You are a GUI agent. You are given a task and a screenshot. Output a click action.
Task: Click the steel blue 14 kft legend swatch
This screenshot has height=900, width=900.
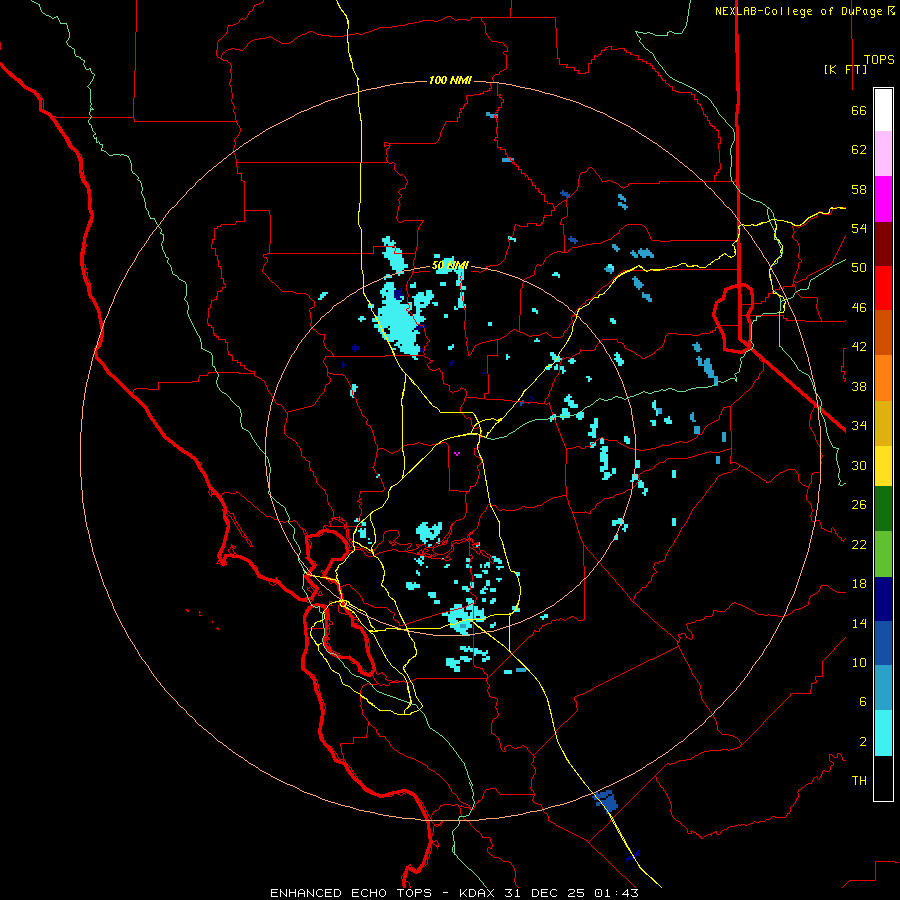coord(883,688)
